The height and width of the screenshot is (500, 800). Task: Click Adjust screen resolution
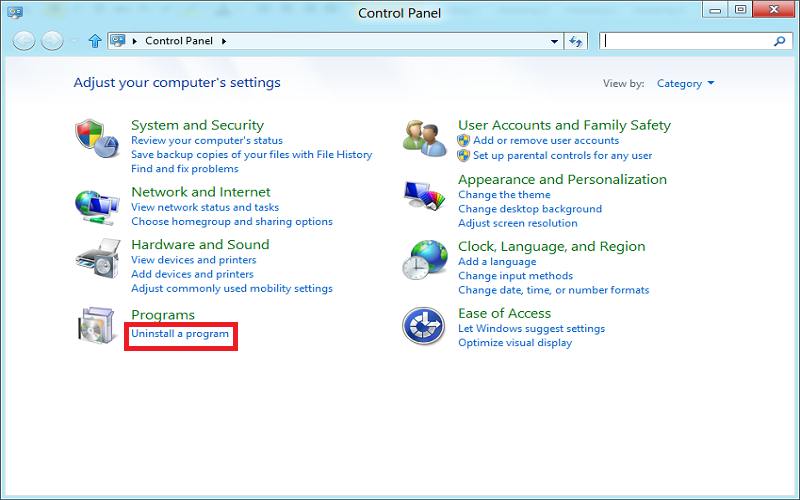[518, 223]
